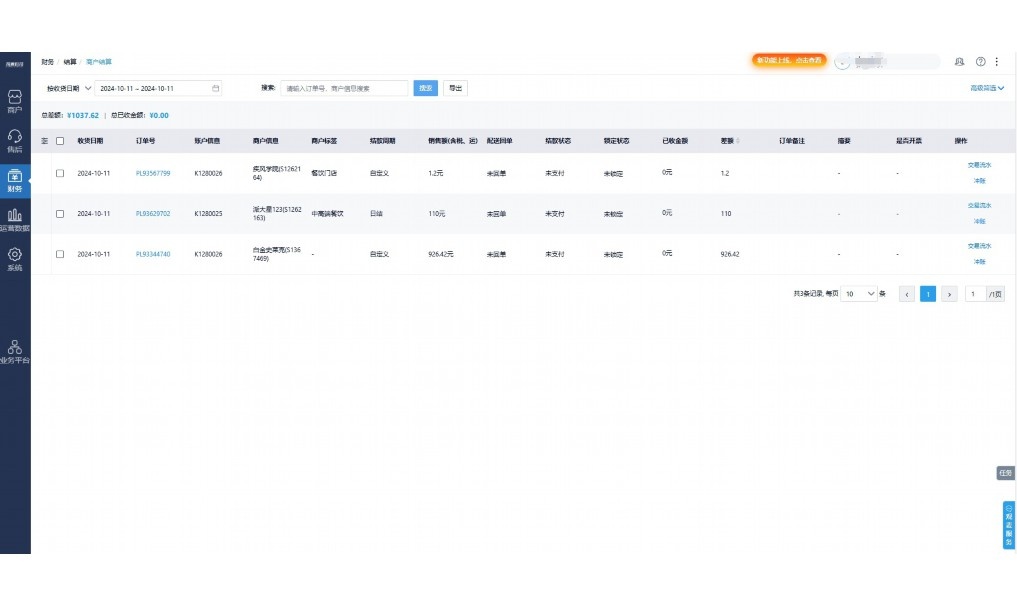The height and width of the screenshot is (606, 1017).
Task: Click 财务 in the breadcrumb
Action: click(x=47, y=62)
